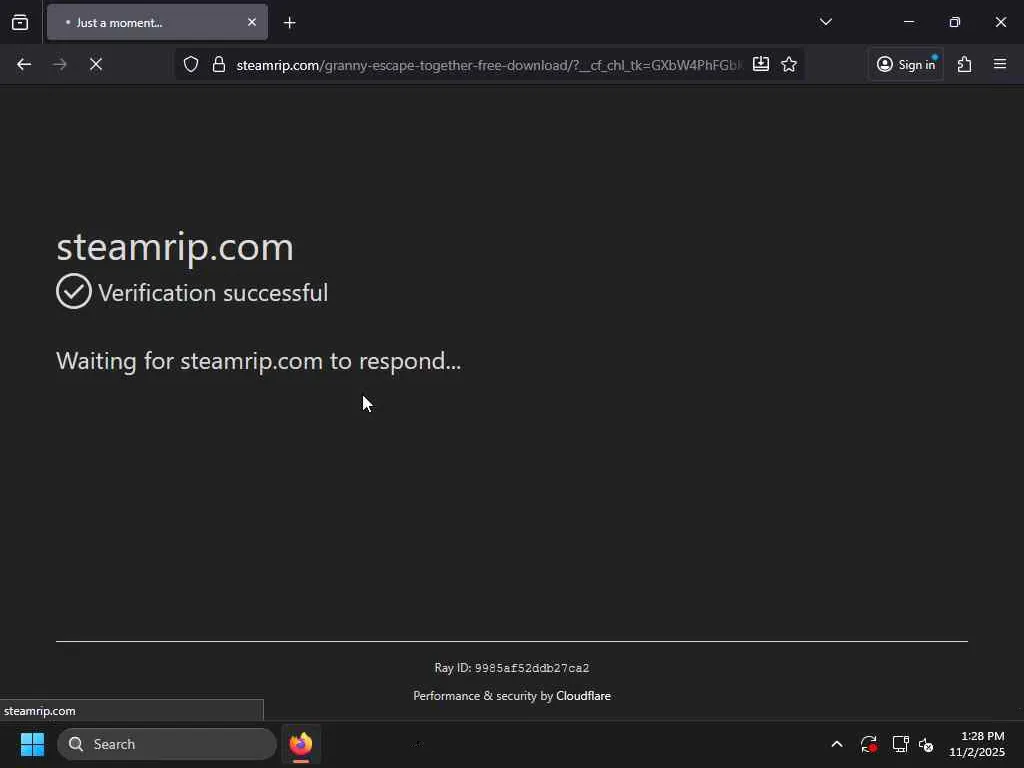View site security padlock information
The image size is (1024, 768).
point(219,65)
